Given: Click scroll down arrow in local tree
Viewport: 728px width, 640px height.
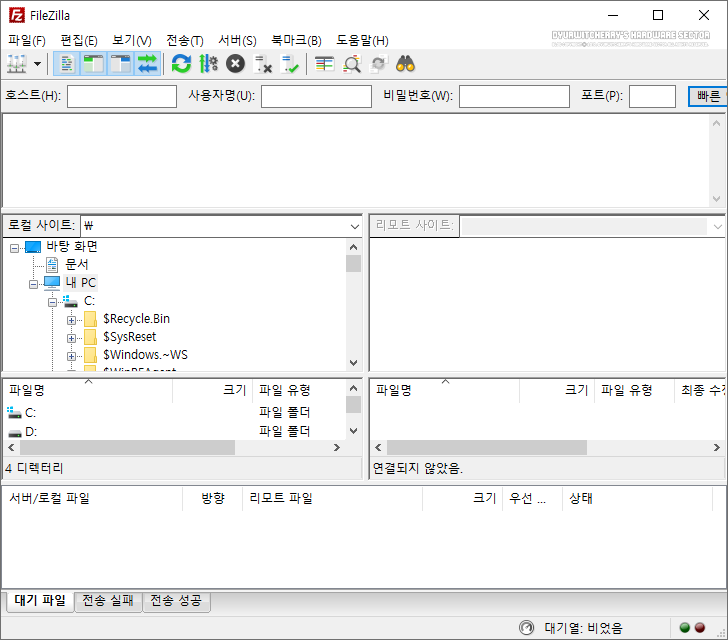Looking at the screenshot, I should click(353, 363).
